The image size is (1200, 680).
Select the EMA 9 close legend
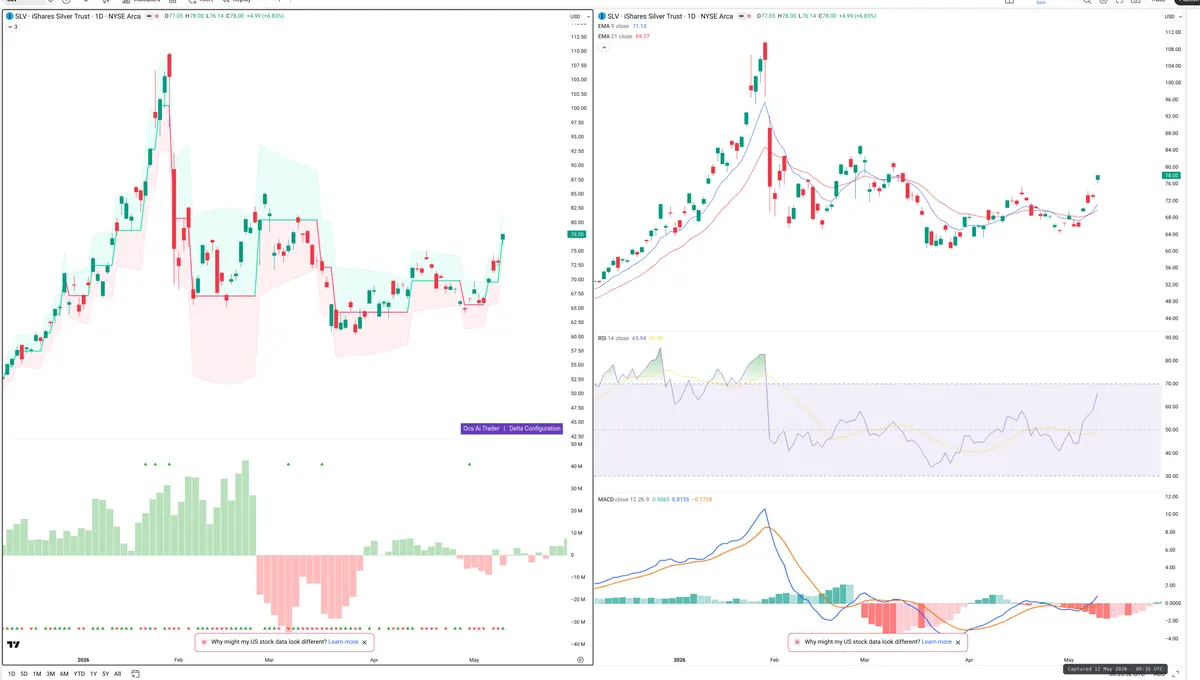click(616, 27)
